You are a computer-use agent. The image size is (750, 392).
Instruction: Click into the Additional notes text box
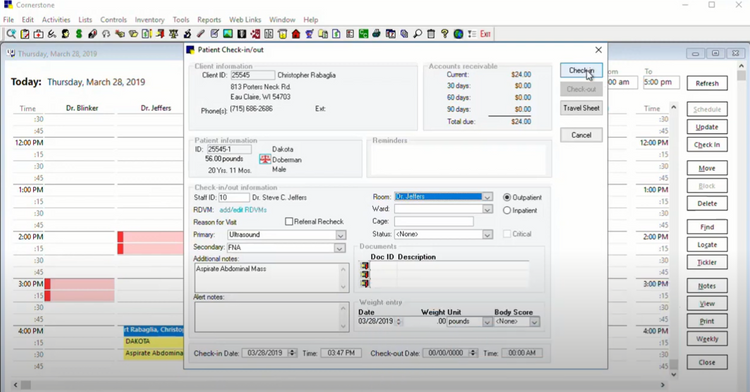(x=271, y=278)
